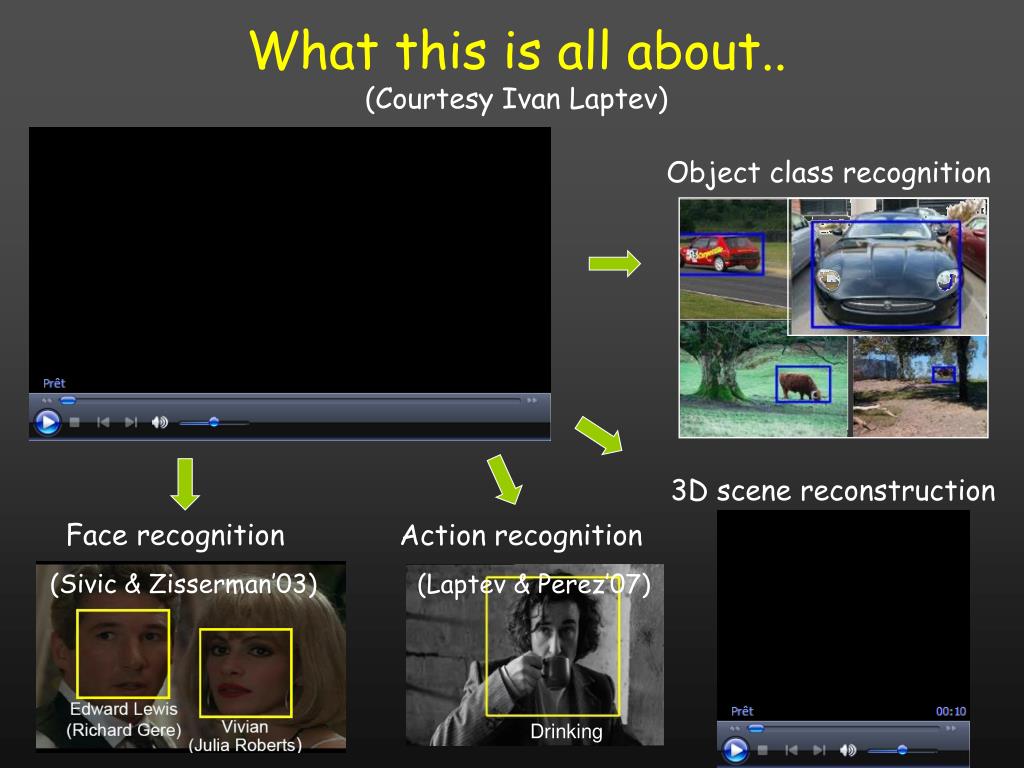Click the 'Prêt' status in the main player
The height and width of the screenshot is (768, 1024).
pyautogui.click(x=54, y=383)
